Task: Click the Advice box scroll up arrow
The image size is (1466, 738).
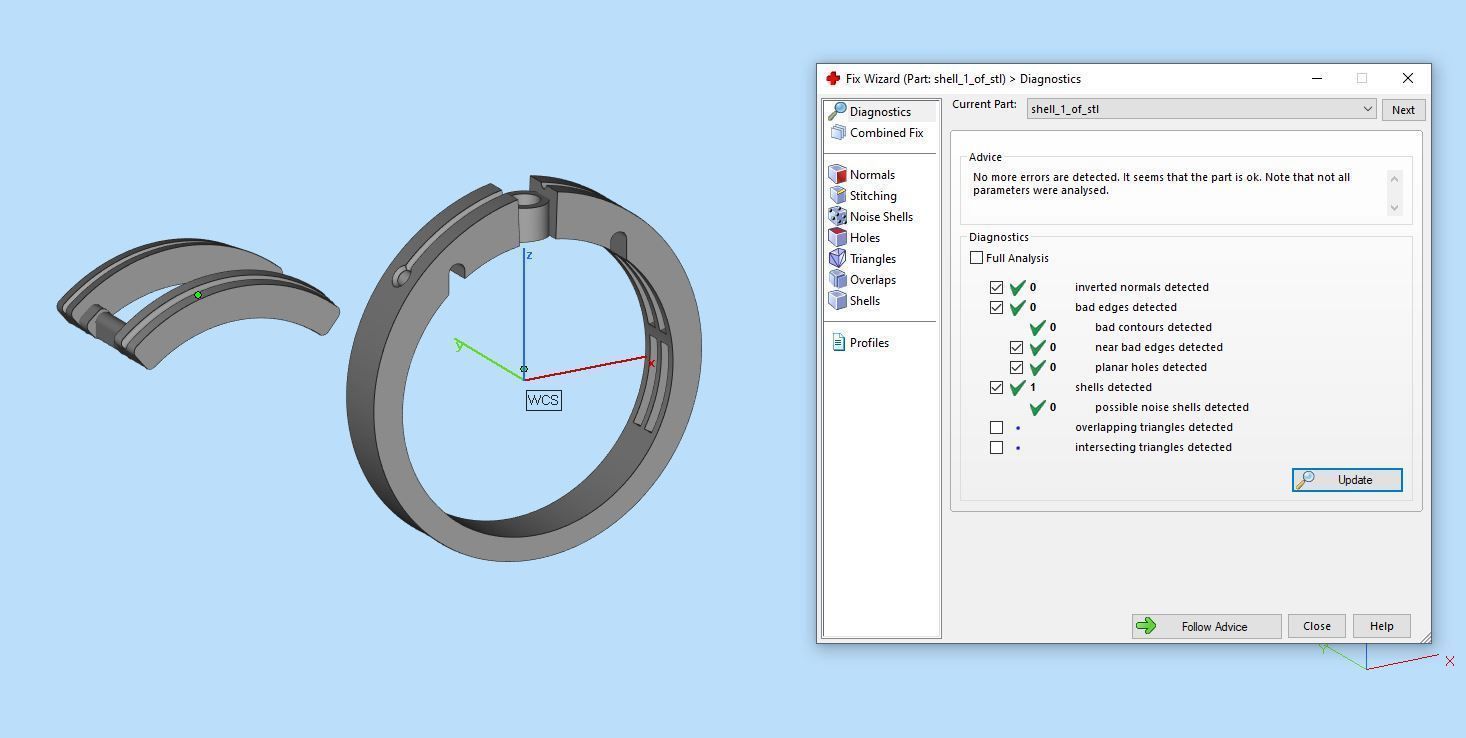Action: 1394,178
